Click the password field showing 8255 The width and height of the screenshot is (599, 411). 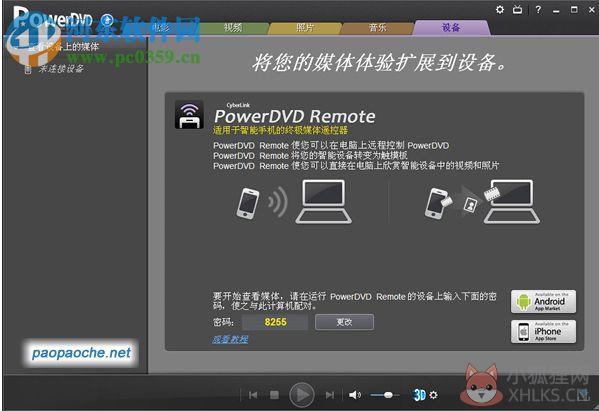(275, 322)
